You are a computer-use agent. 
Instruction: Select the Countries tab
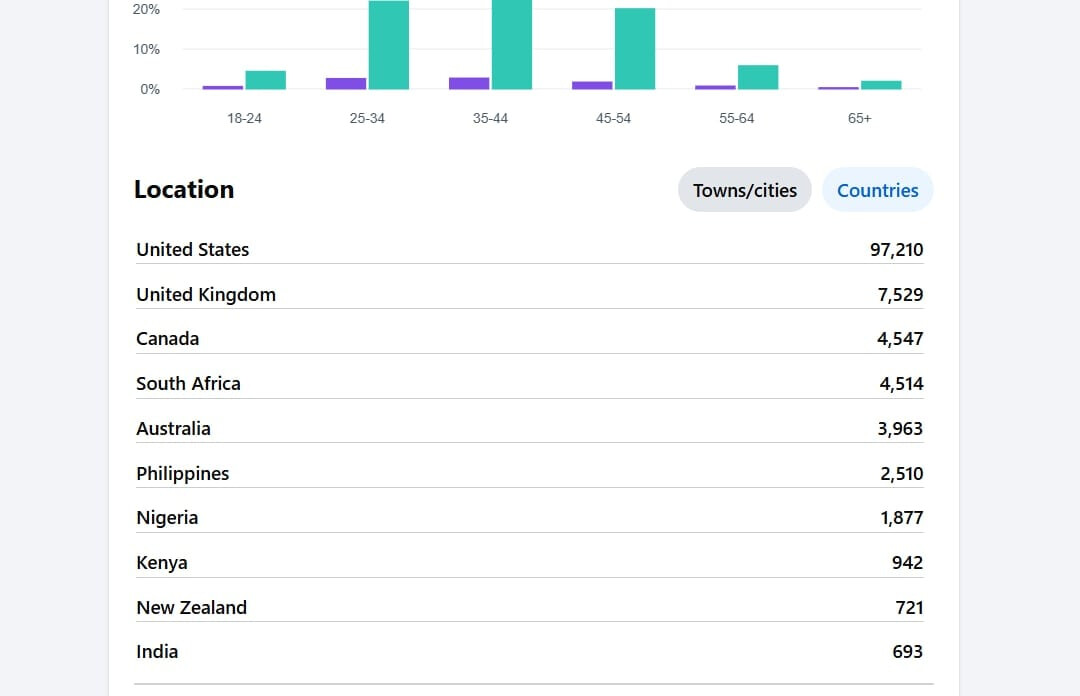click(x=878, y=190)
